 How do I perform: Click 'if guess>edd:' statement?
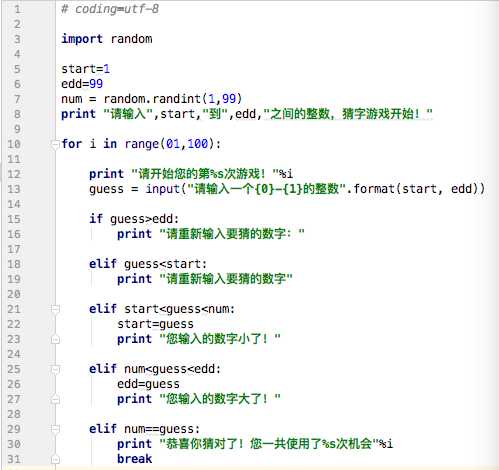click(134, 219)
